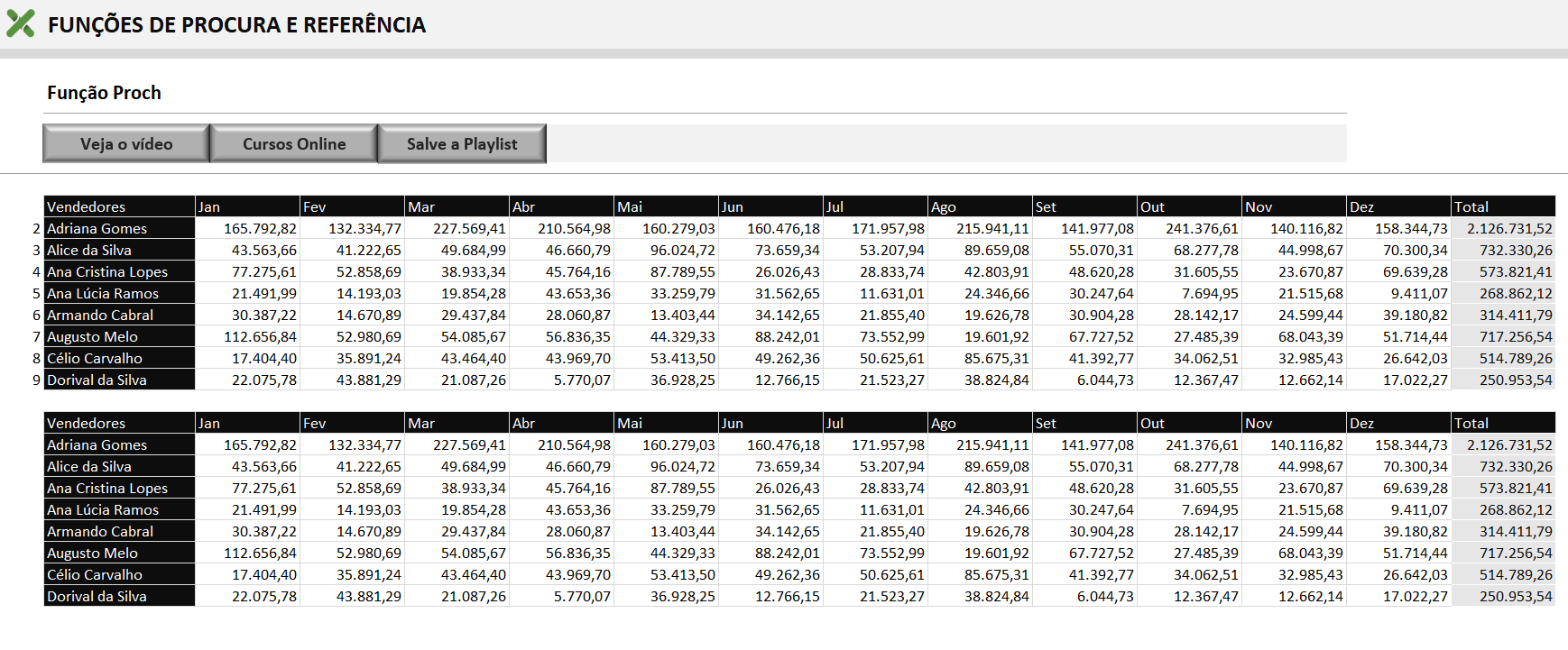Viewport: 1568px width, 650px height.
Task: Select the total 717.256,54 in row 7
Action: [1503, 336]
